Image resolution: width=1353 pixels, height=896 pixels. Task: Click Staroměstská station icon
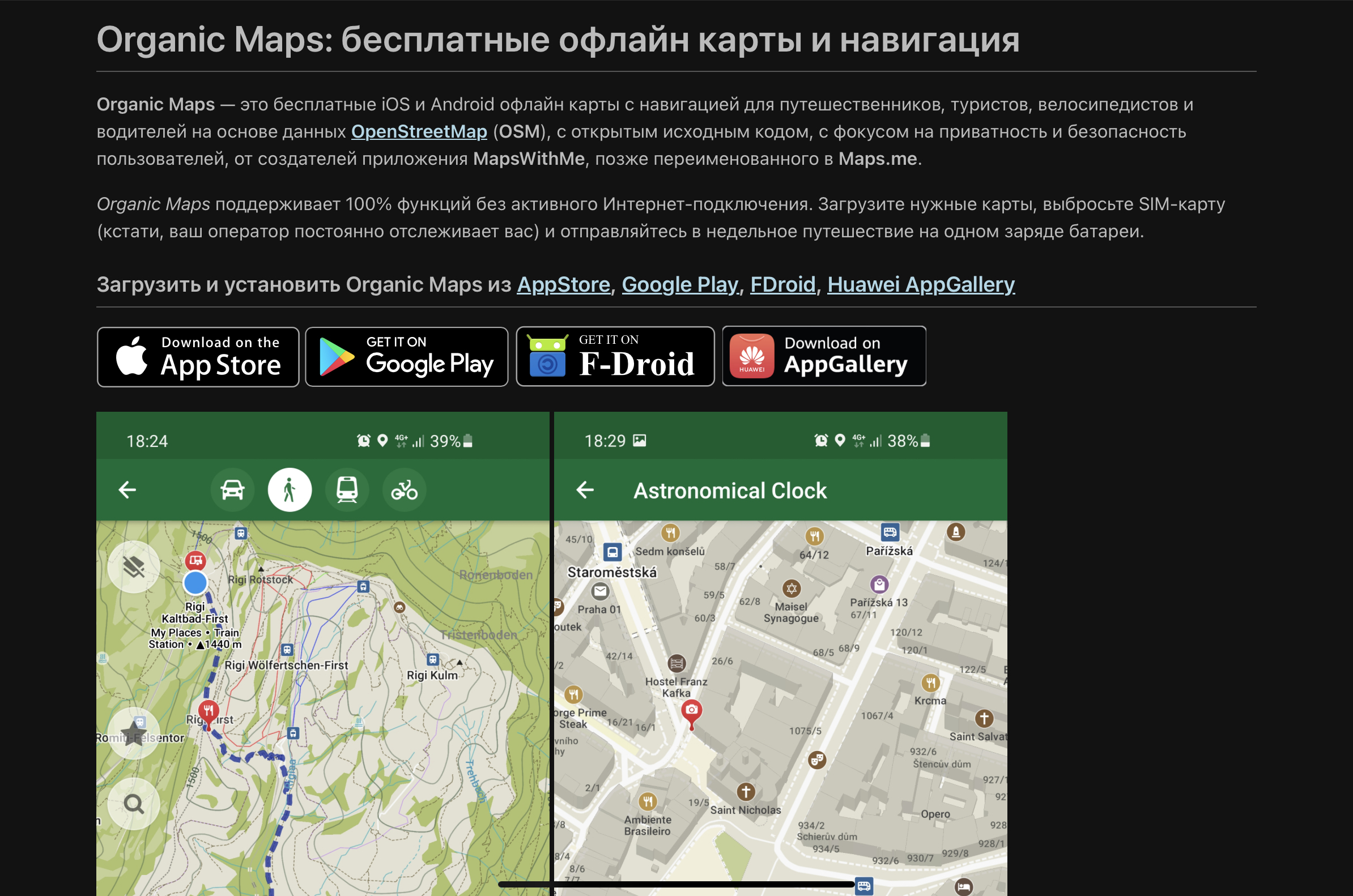[612, 552]
